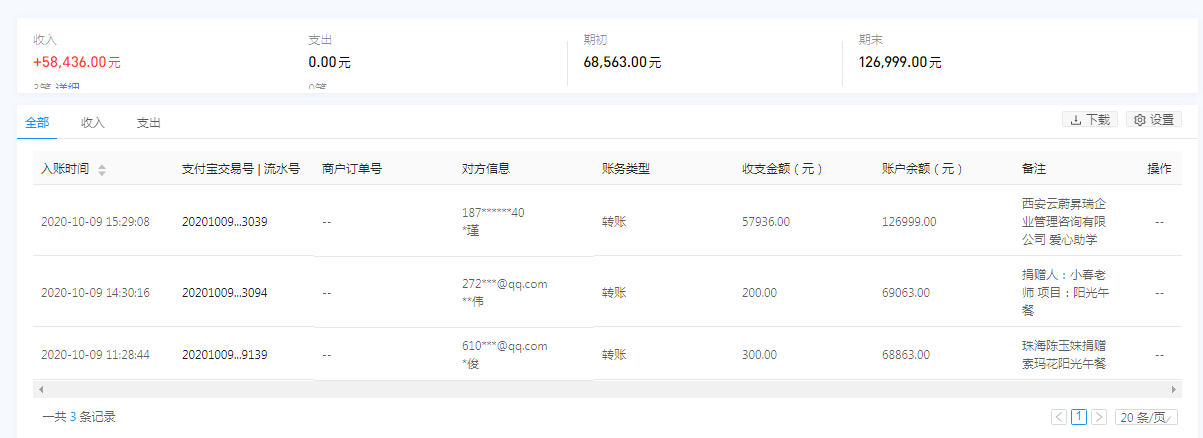Click the 下载 download button
Screen dimensions: 1203x438
click(x=1090, y=120)
